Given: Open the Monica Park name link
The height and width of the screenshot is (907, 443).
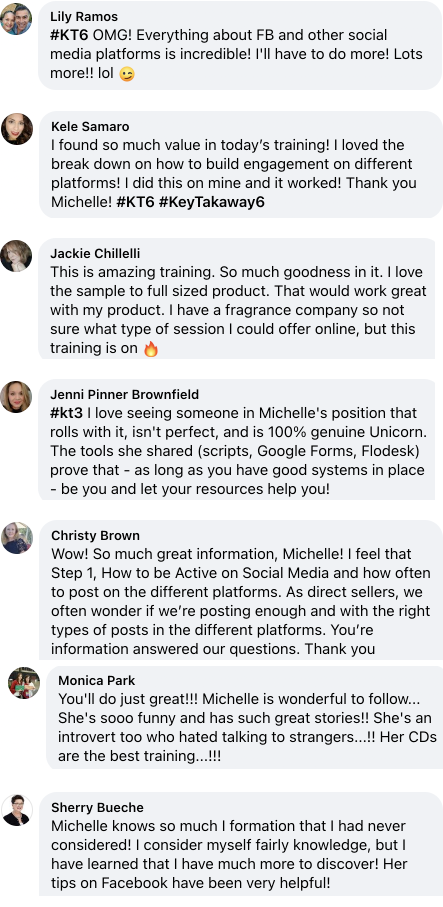Looking at the screenshot, I should coord(97,680).
